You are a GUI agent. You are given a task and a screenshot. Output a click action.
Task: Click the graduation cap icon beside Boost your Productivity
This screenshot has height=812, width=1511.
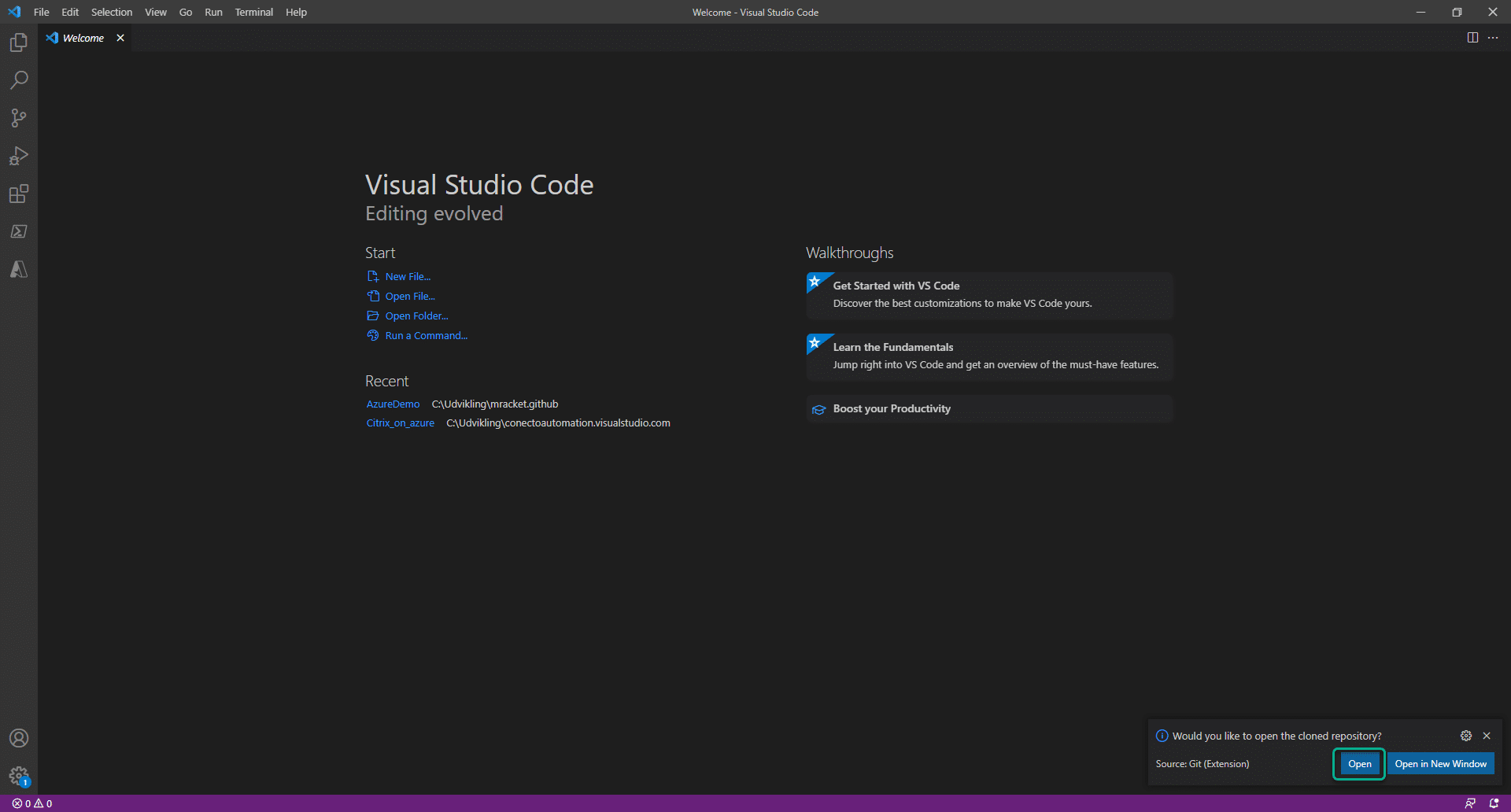click(818, 409)
